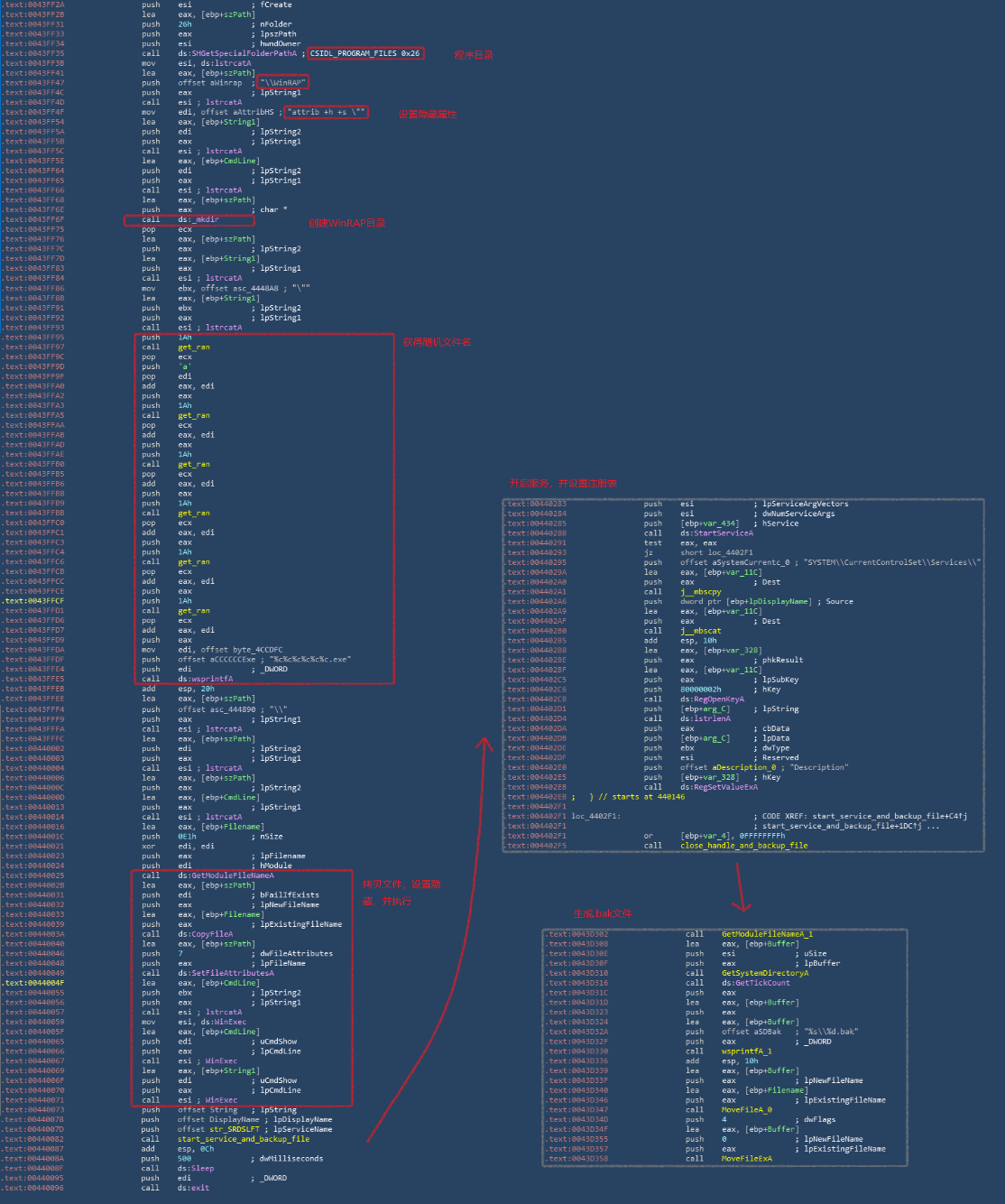Click the wsprintfA call in left listing
Image resolution: width=1005 pixels, height=1204 pixels.
click(205, 679)
